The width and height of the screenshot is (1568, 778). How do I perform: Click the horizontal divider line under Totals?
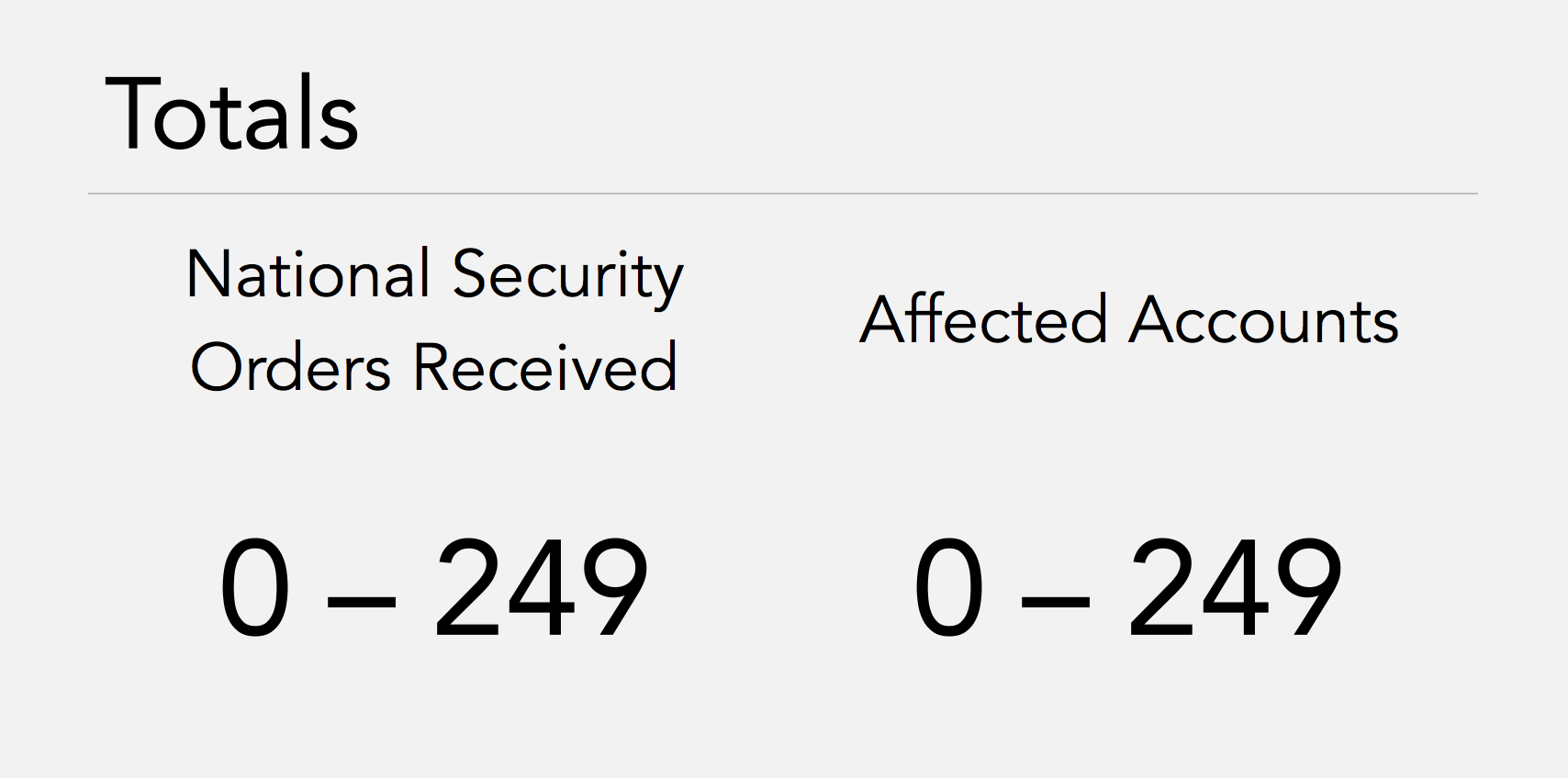(x=782, y=194)
